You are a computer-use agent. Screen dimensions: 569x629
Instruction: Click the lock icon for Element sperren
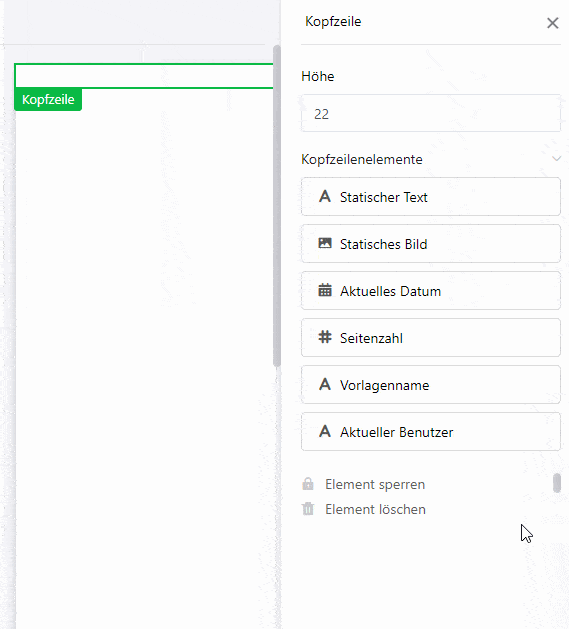click(x=308, y=484)
